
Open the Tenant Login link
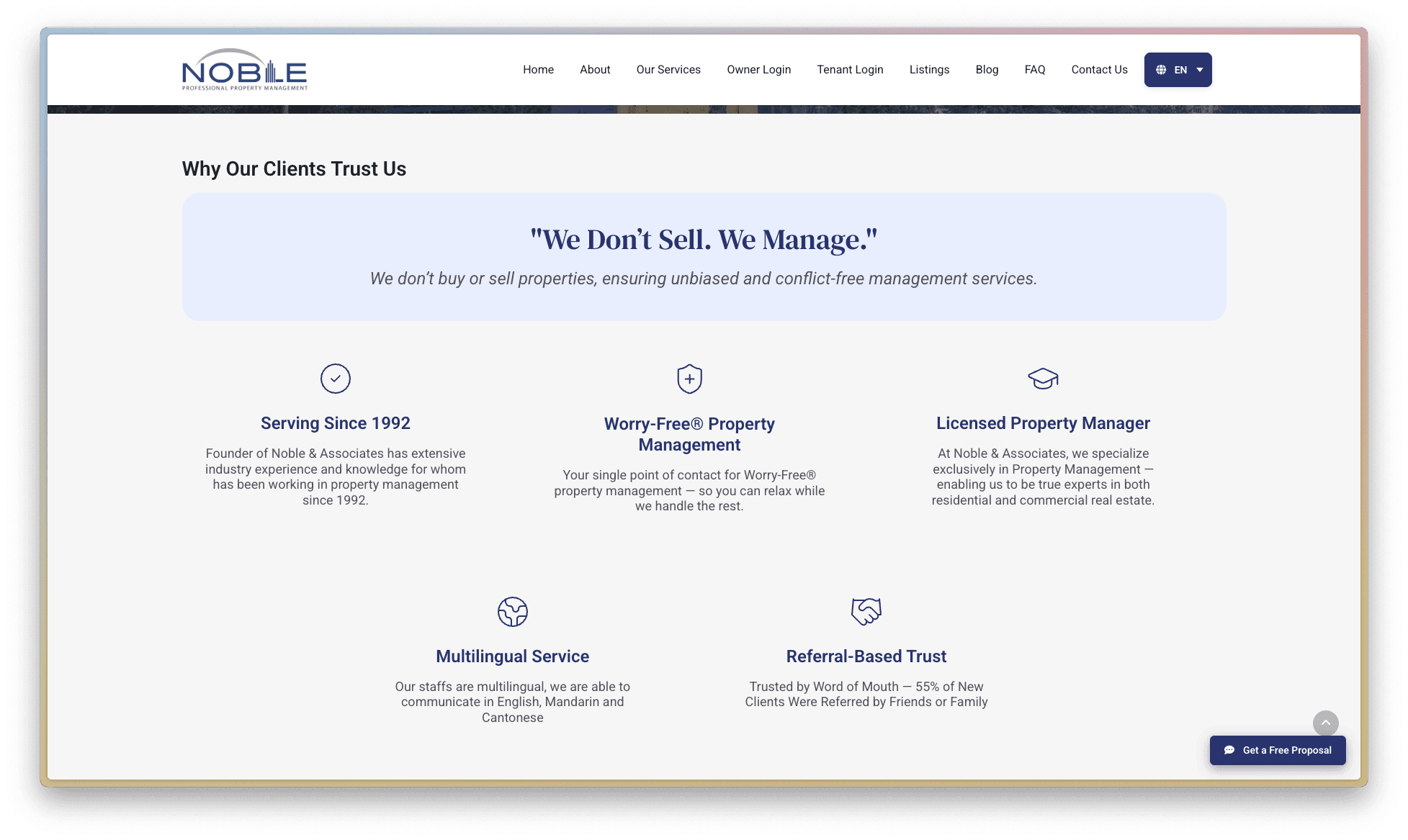point(850,70)
